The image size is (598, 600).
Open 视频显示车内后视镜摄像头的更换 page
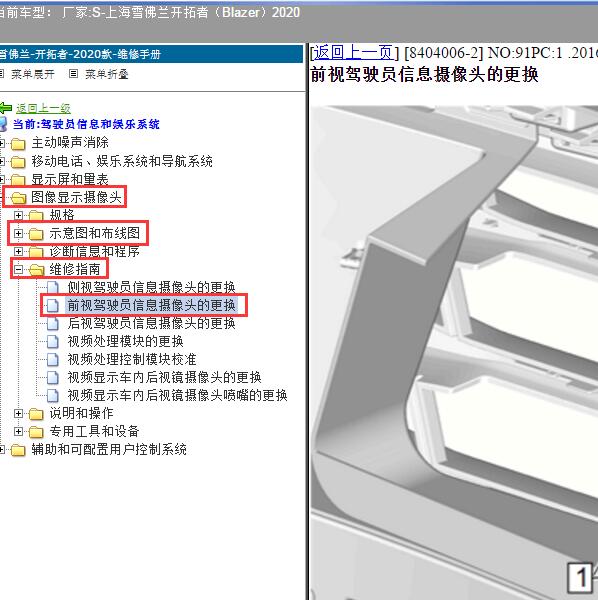coord(165,377)
